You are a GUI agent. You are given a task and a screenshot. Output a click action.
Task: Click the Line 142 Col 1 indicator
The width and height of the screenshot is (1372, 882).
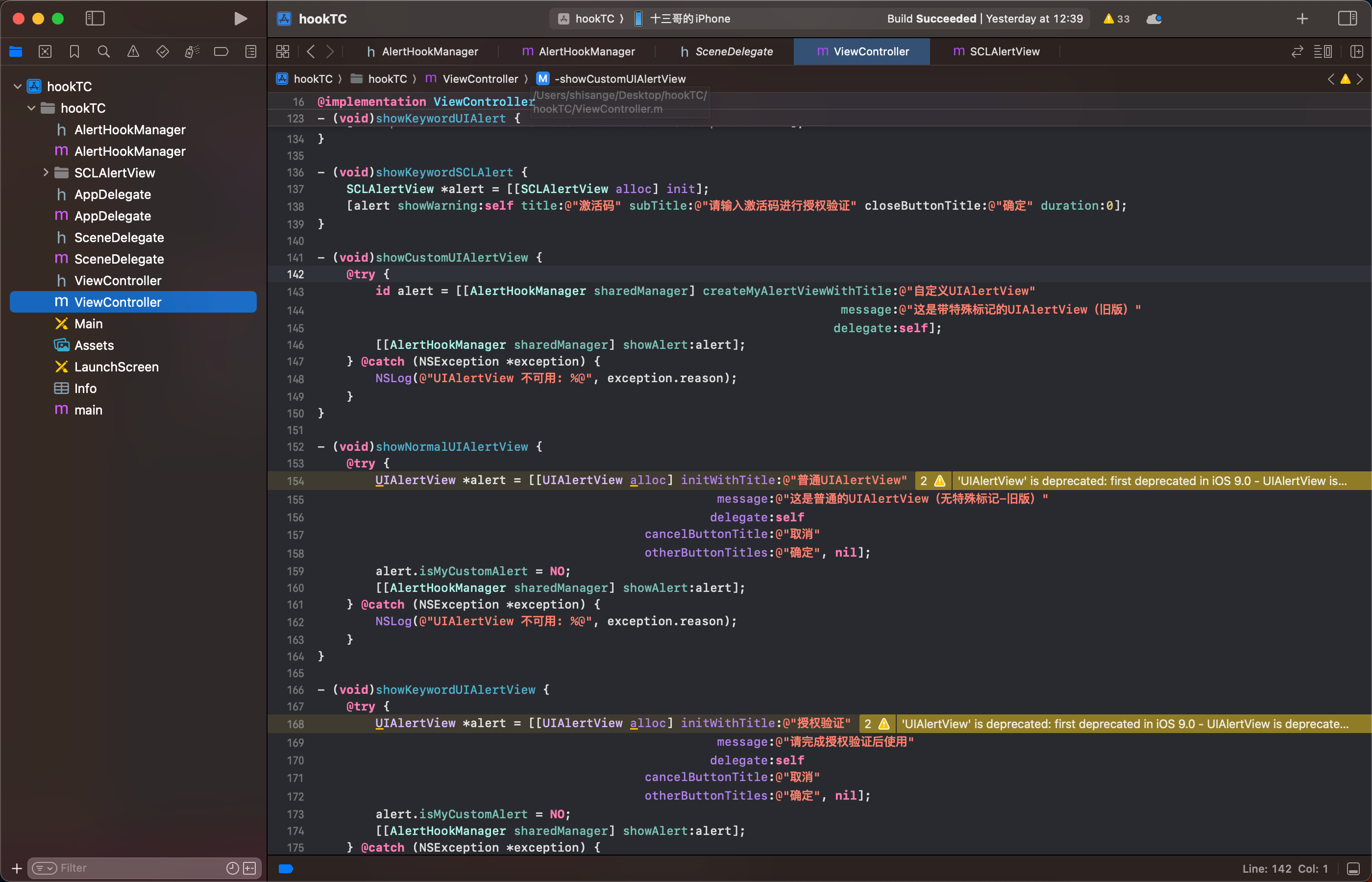[x=1285, y=869]
